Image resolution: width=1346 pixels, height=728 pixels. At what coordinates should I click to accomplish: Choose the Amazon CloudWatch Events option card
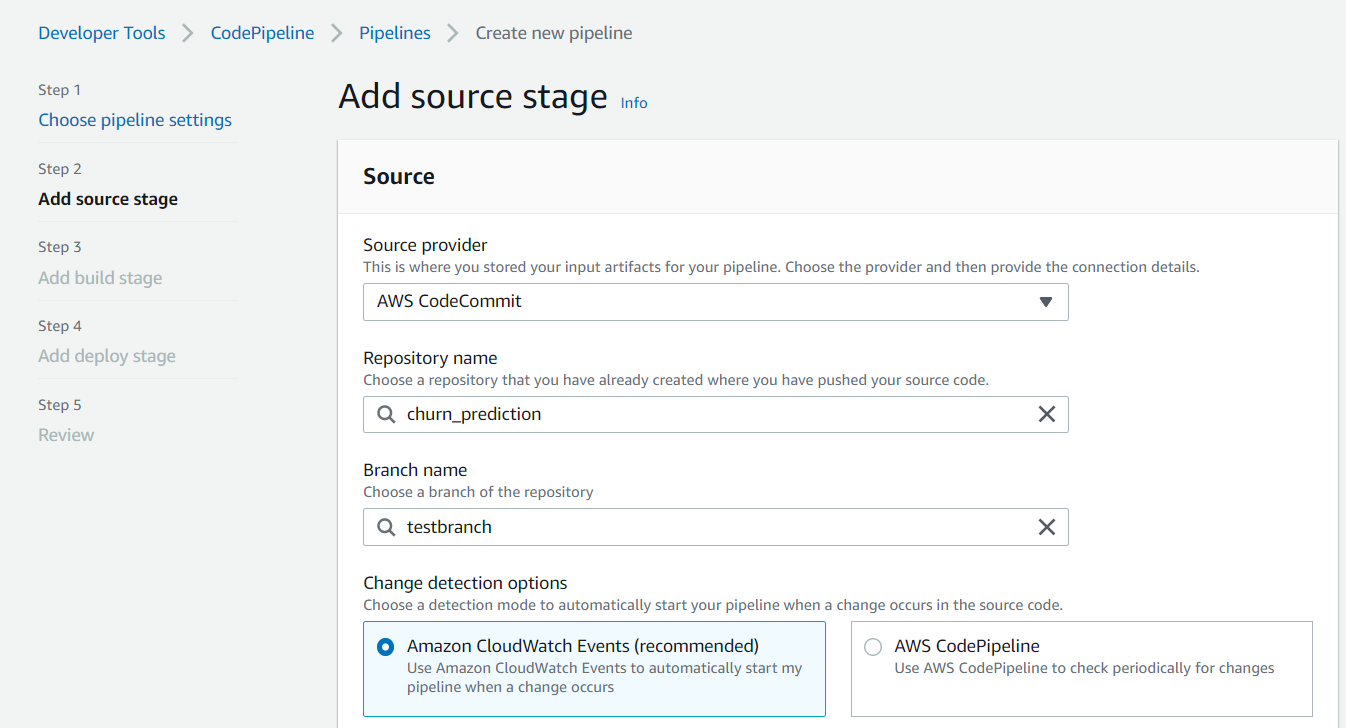594,669
